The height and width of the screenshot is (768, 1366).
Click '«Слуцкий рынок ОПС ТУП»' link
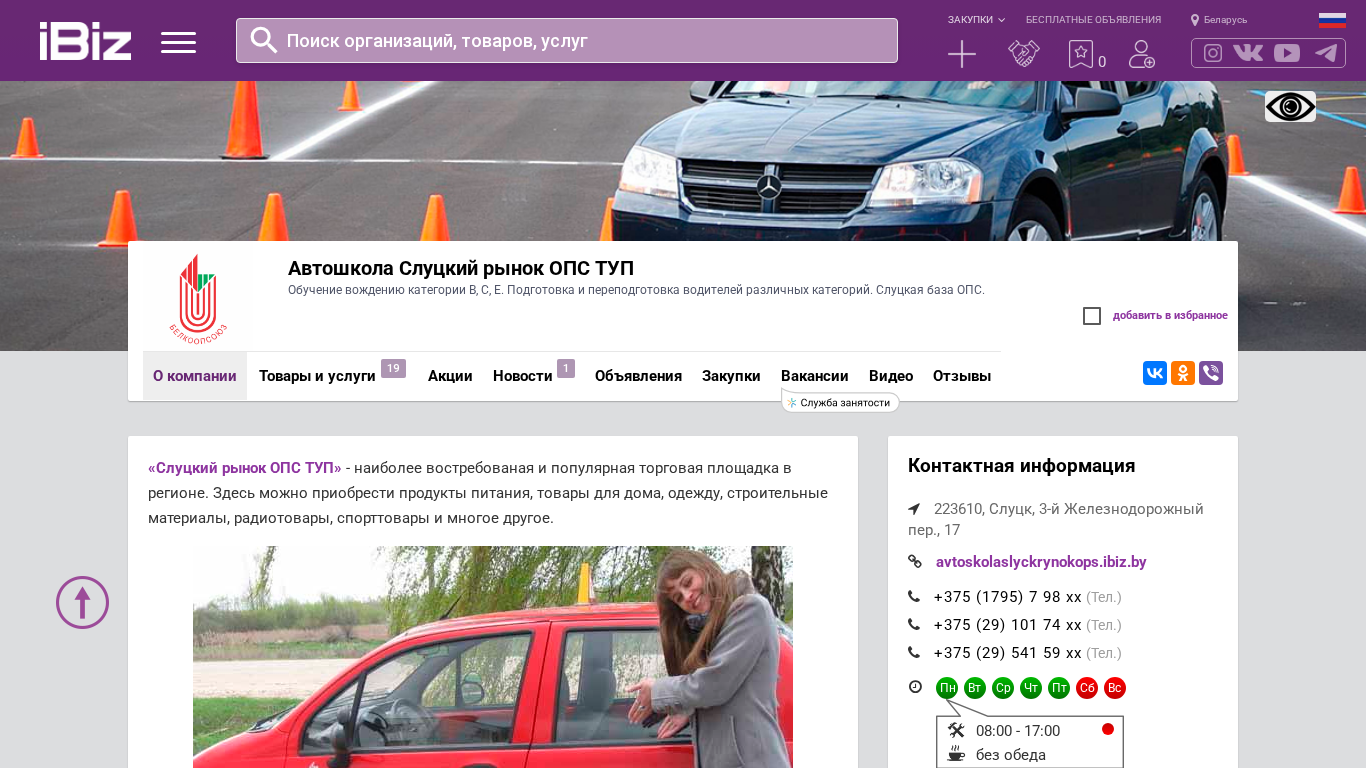point(245,468)
